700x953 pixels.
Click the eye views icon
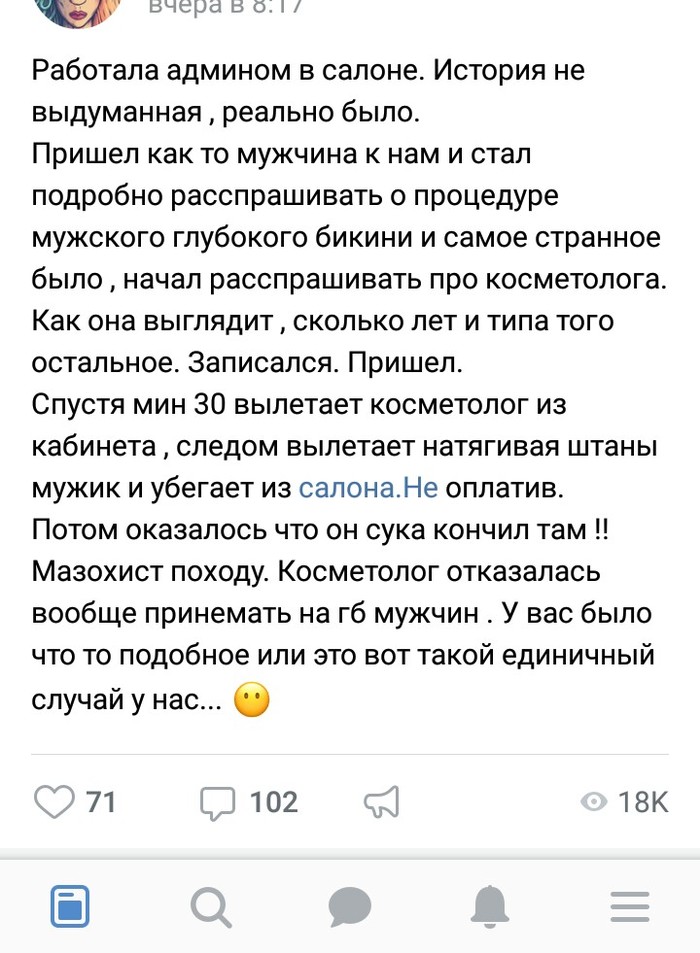coord(594,802)
